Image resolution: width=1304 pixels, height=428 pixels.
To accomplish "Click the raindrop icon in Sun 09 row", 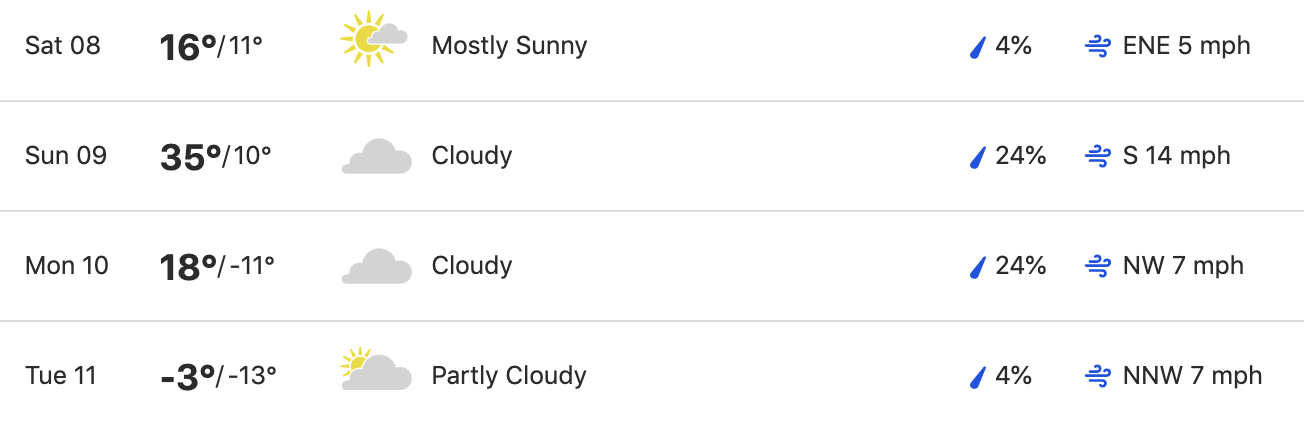I will (x=978, y=156).
